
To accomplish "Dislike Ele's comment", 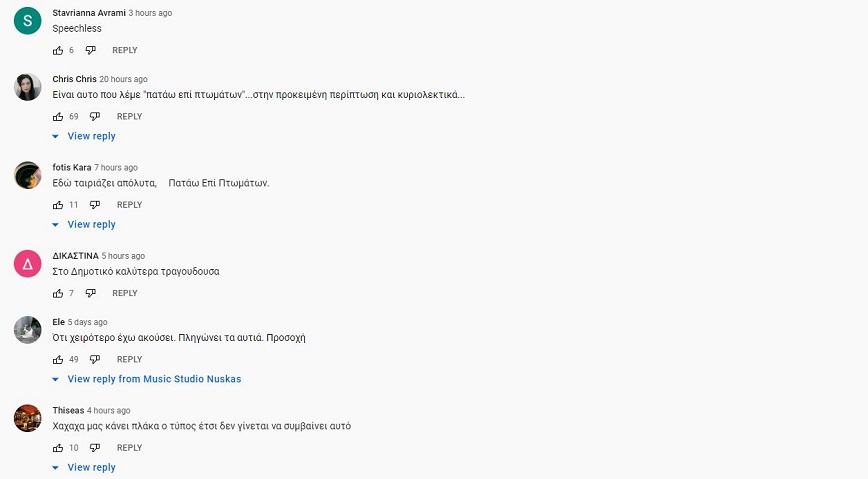I will point(95,359).
